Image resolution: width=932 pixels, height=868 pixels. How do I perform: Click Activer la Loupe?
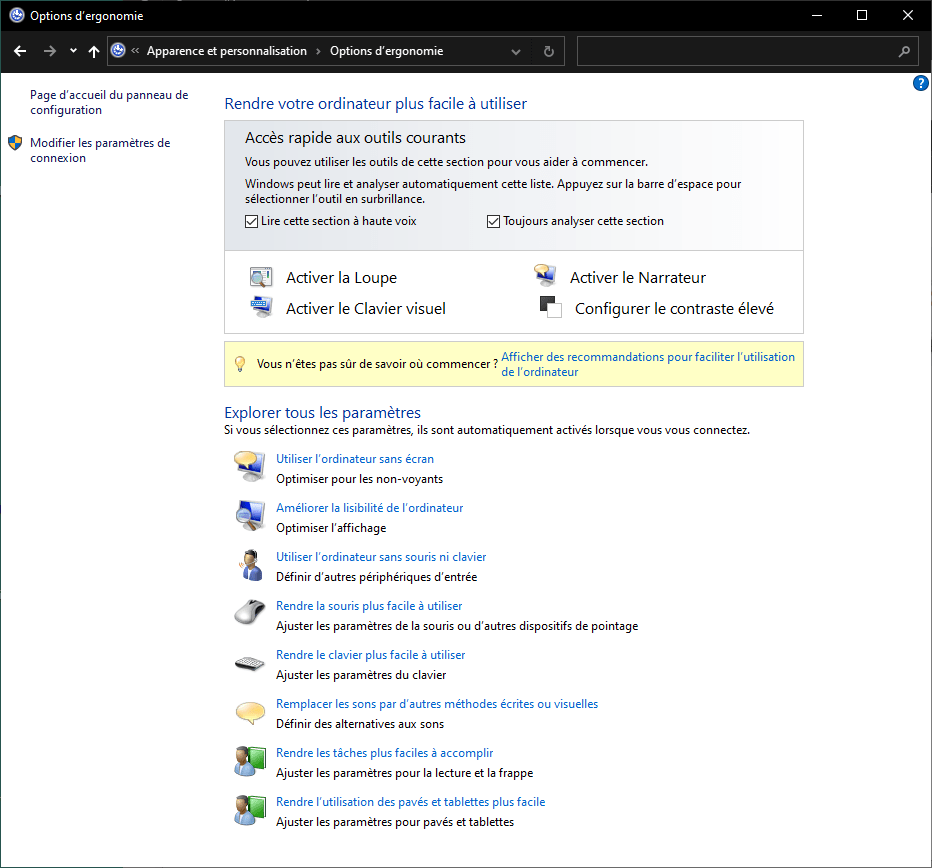click(x=341, y=278)
